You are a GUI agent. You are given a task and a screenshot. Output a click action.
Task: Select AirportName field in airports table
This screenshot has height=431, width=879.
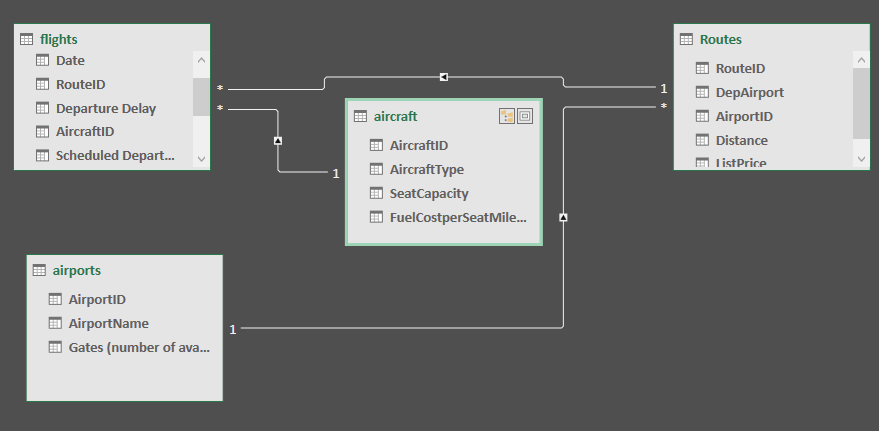click(x=108, y=323)
